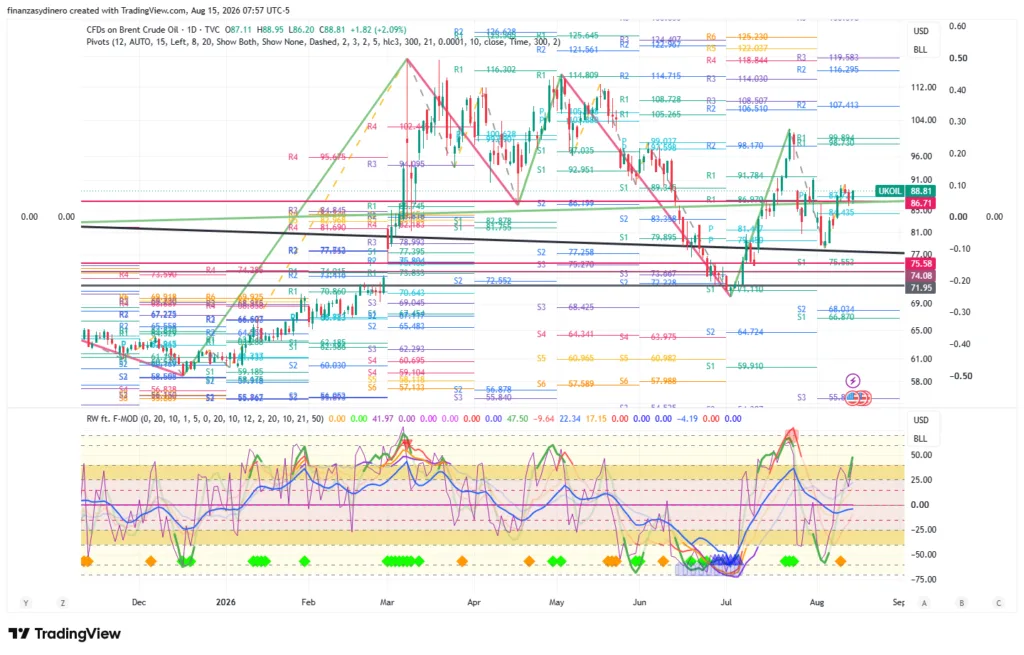
Task: Click the 69.00 price axis label
Action: (921, 304)
